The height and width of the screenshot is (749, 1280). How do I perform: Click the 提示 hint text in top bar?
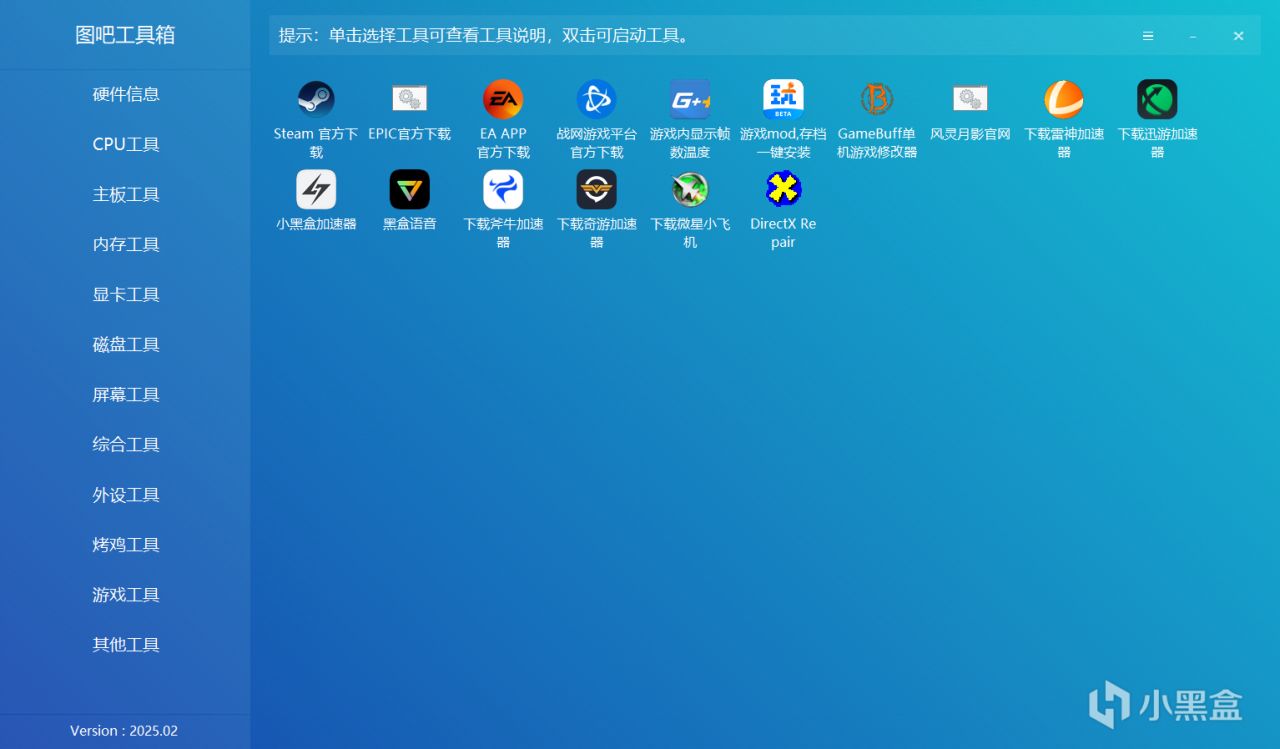point(484,36)
